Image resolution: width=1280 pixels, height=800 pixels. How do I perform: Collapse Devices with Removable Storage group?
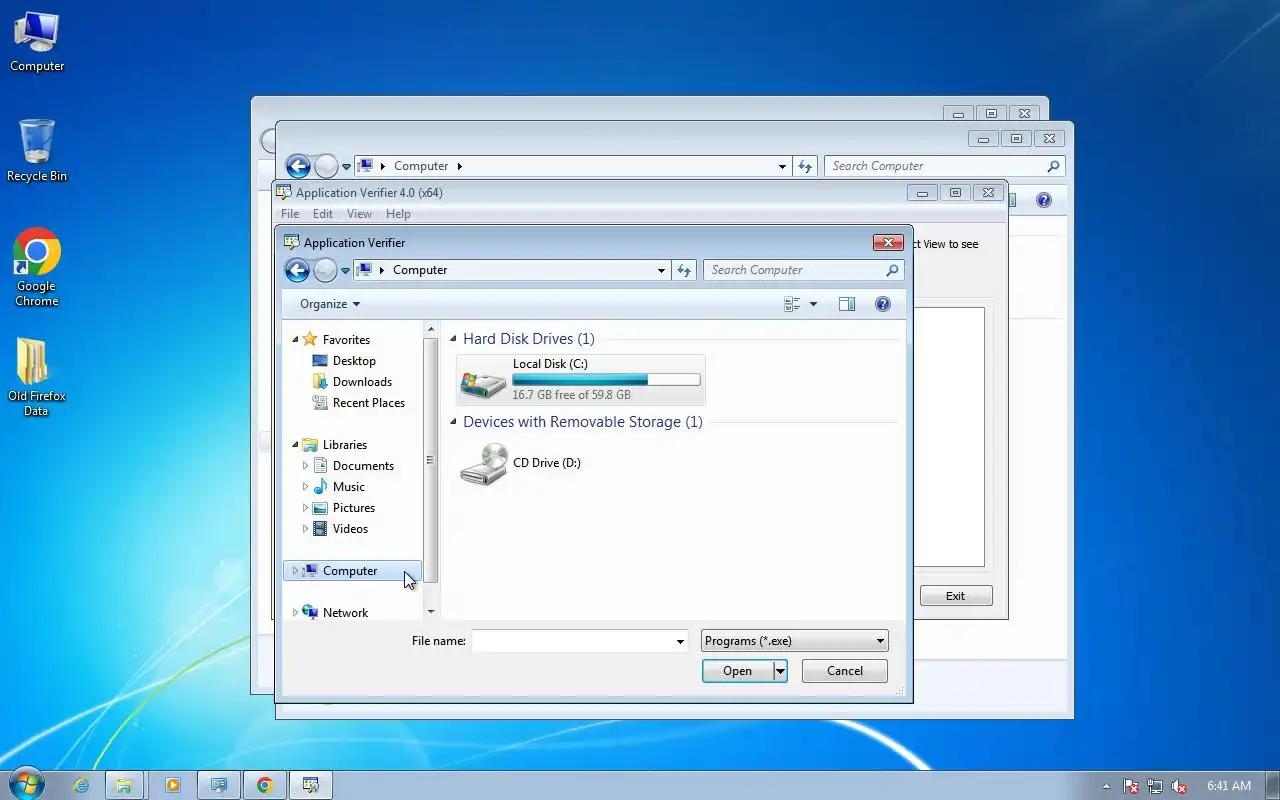tap(454, 422)
